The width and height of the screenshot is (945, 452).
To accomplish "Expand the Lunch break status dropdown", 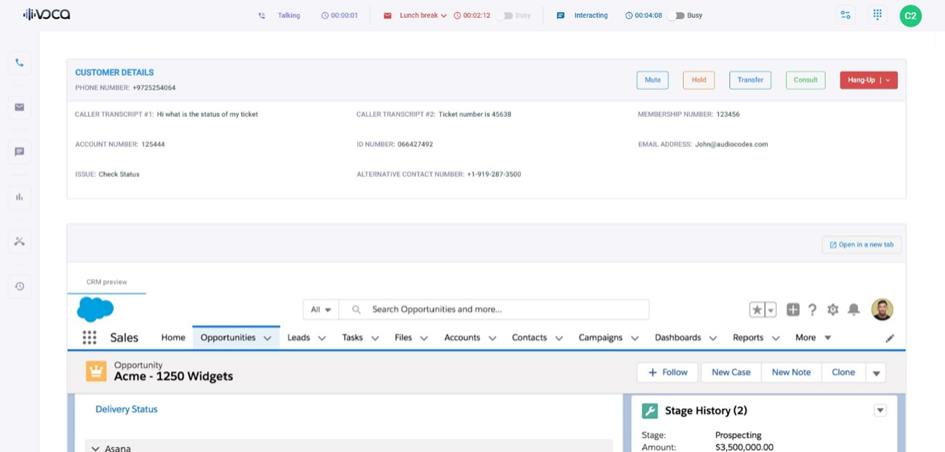I will click(x=443, y=16).
